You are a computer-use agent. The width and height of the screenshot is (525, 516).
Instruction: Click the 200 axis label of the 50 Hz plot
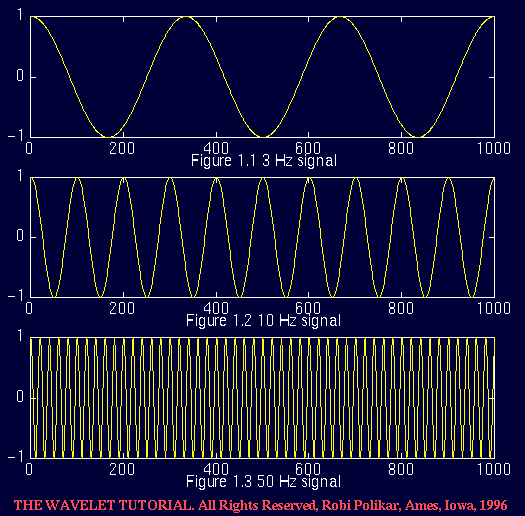pos(122,469)
